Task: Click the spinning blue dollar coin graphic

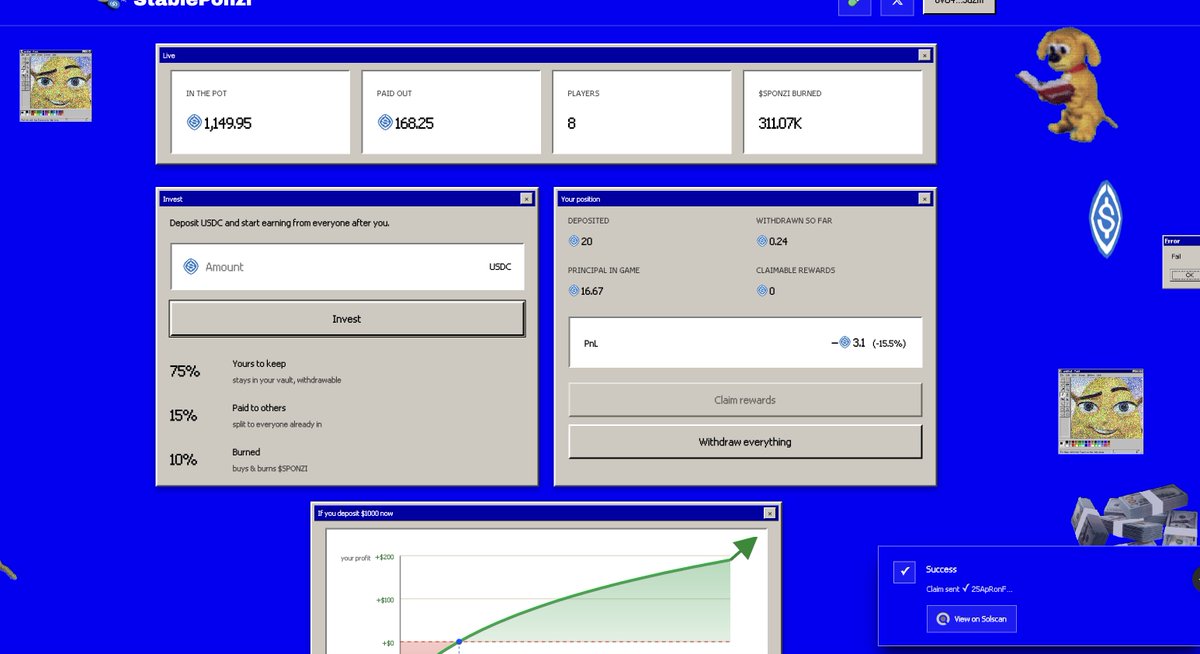Action: pyautogui.click(x=1105, y=219)
